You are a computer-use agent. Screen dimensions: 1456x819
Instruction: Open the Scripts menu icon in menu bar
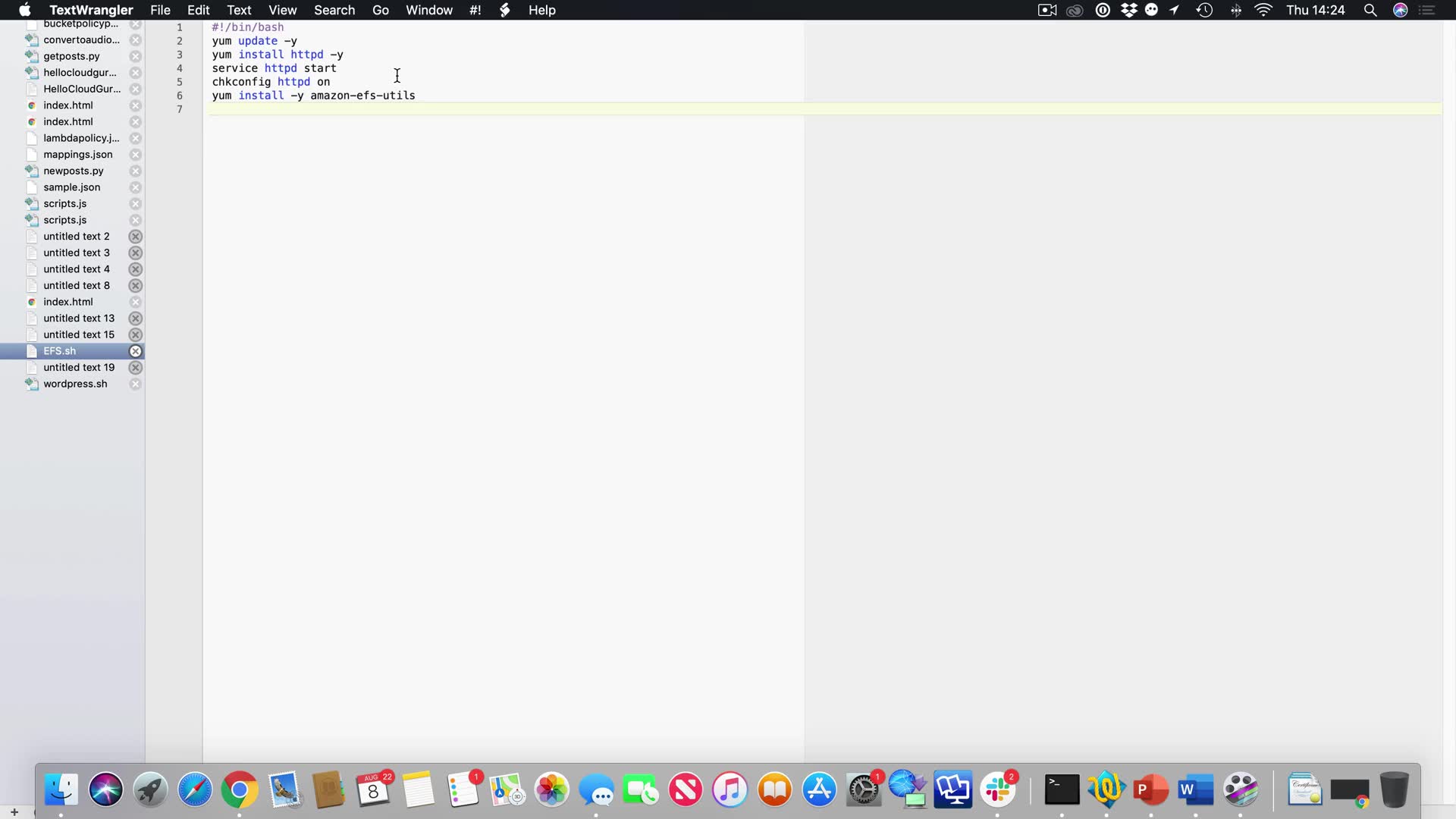click(x=504, y=10)
